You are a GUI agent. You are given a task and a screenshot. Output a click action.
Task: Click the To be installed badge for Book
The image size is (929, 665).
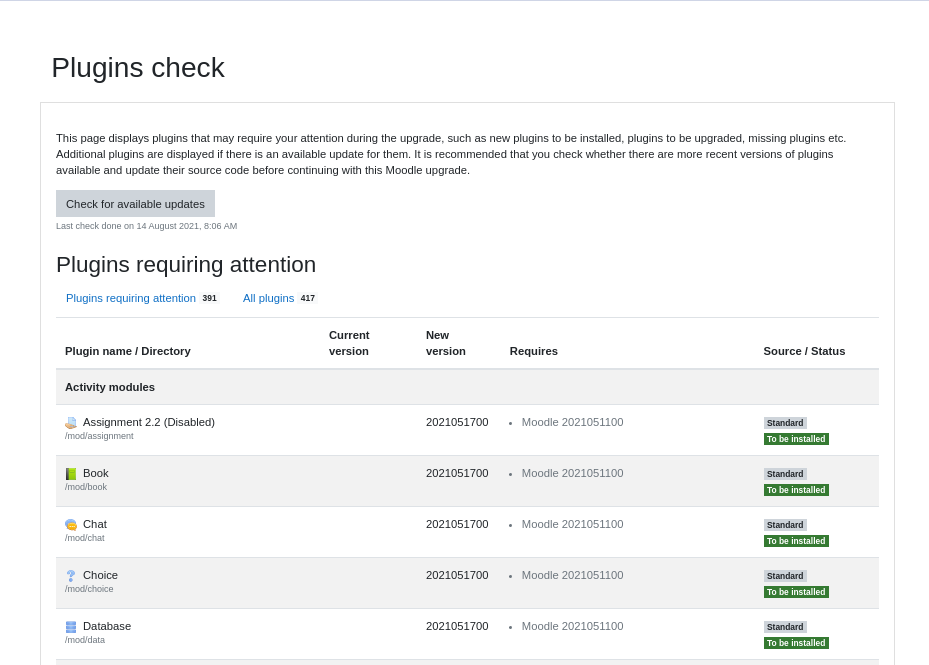(x=796, y=490)
